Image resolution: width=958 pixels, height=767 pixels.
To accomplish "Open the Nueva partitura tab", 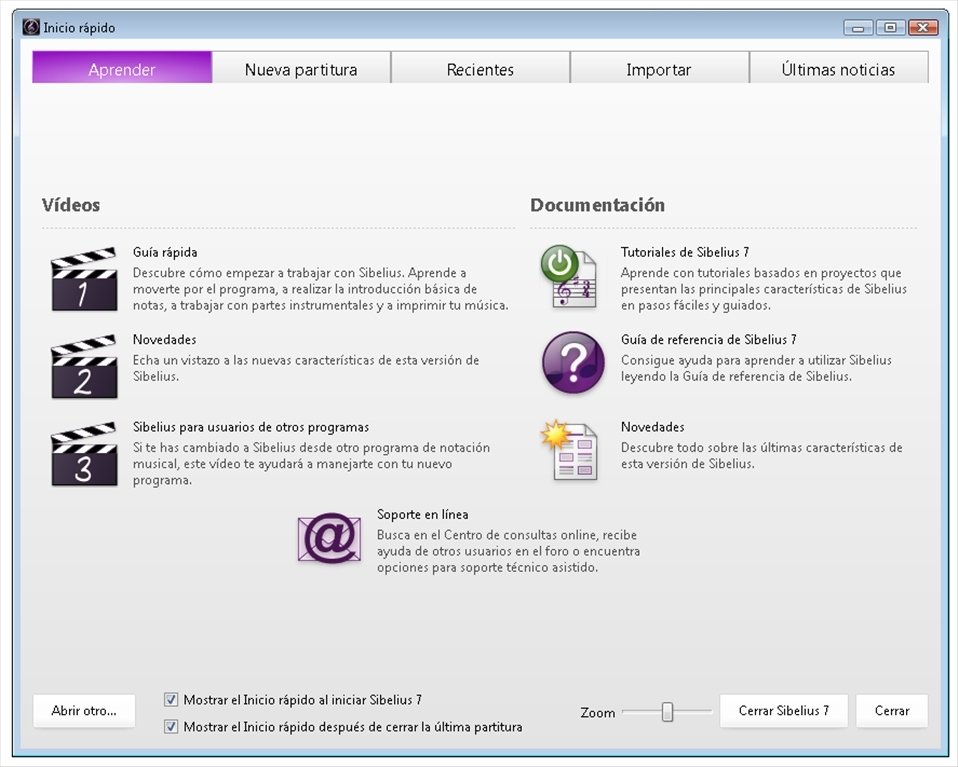I will point(301,67).
